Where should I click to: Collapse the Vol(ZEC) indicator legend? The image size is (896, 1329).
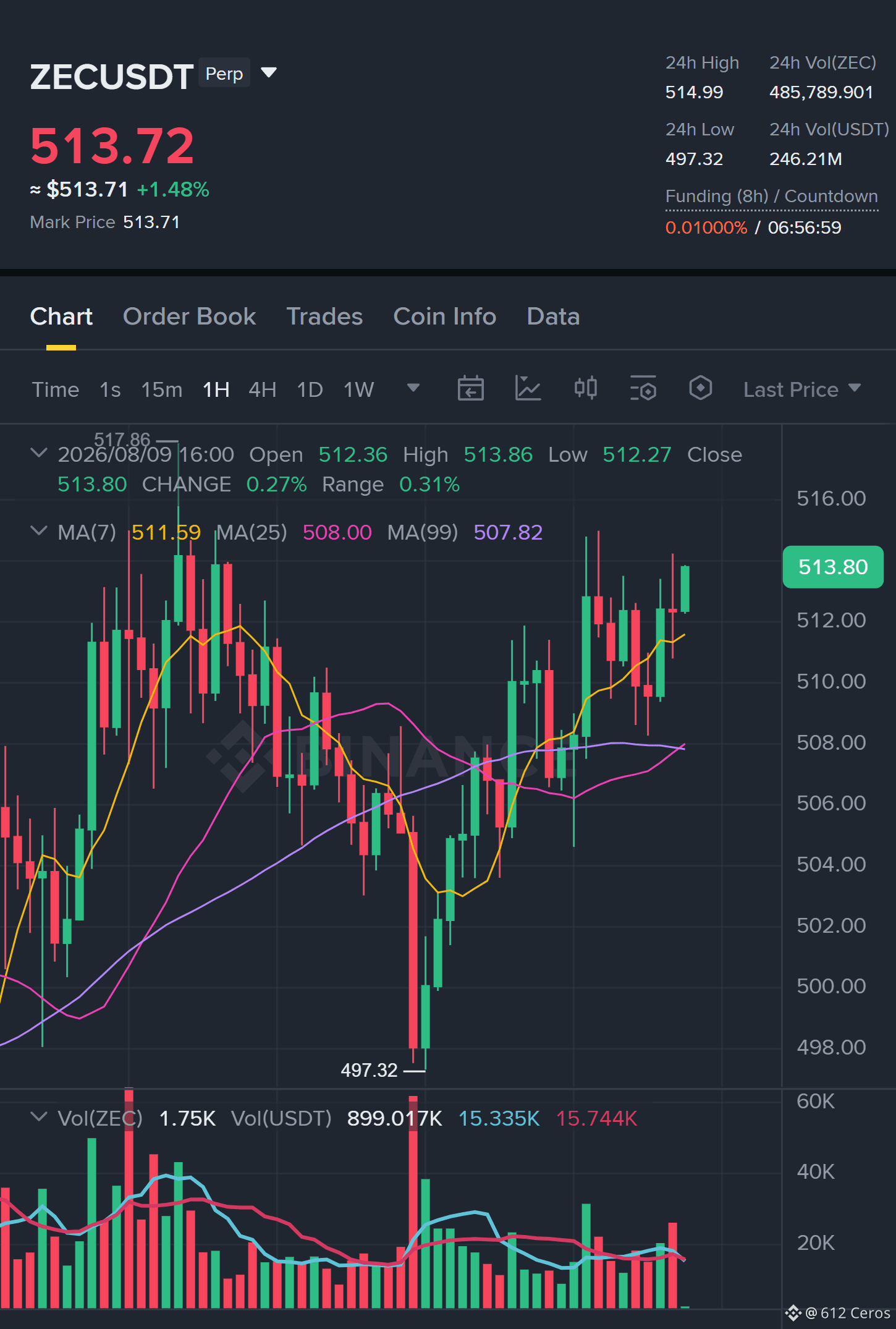pos(38,1117)
